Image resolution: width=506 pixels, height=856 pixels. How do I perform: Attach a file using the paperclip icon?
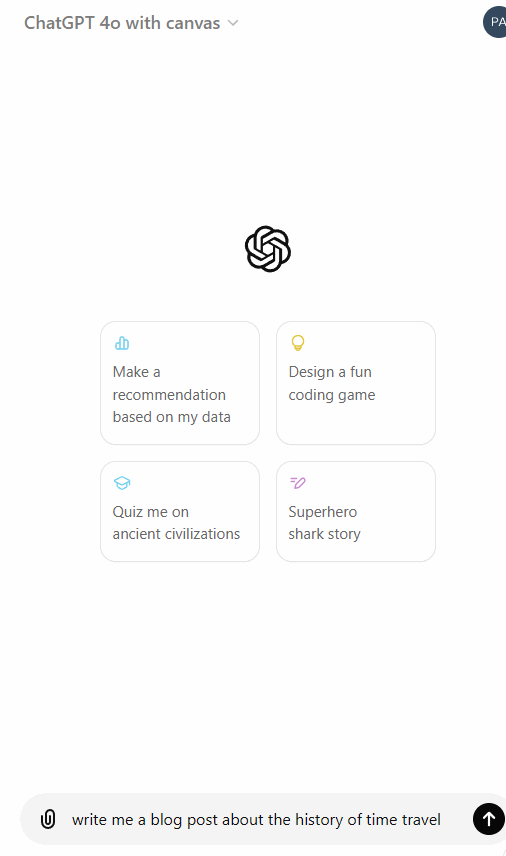click(48, 819)
